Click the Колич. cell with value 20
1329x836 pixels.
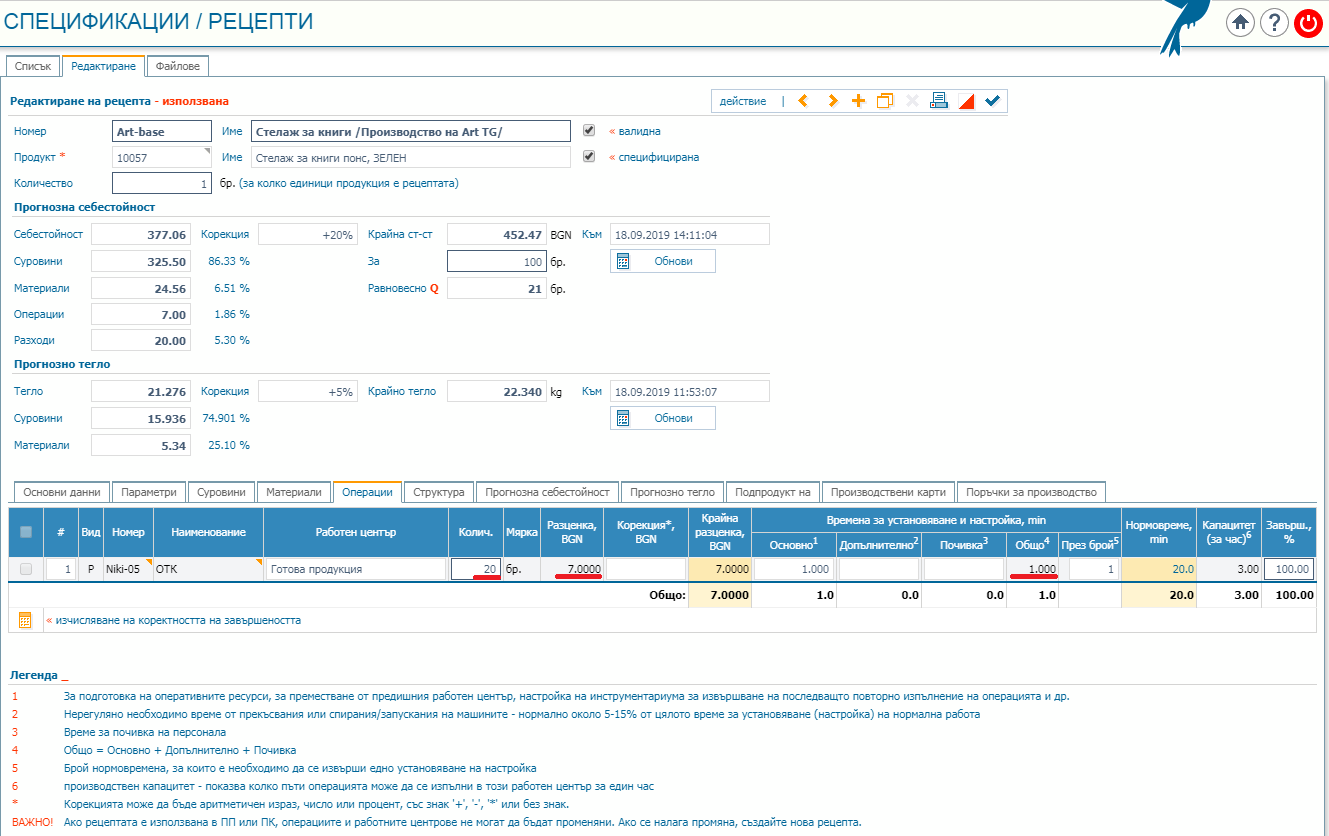(x=476, y=569)
